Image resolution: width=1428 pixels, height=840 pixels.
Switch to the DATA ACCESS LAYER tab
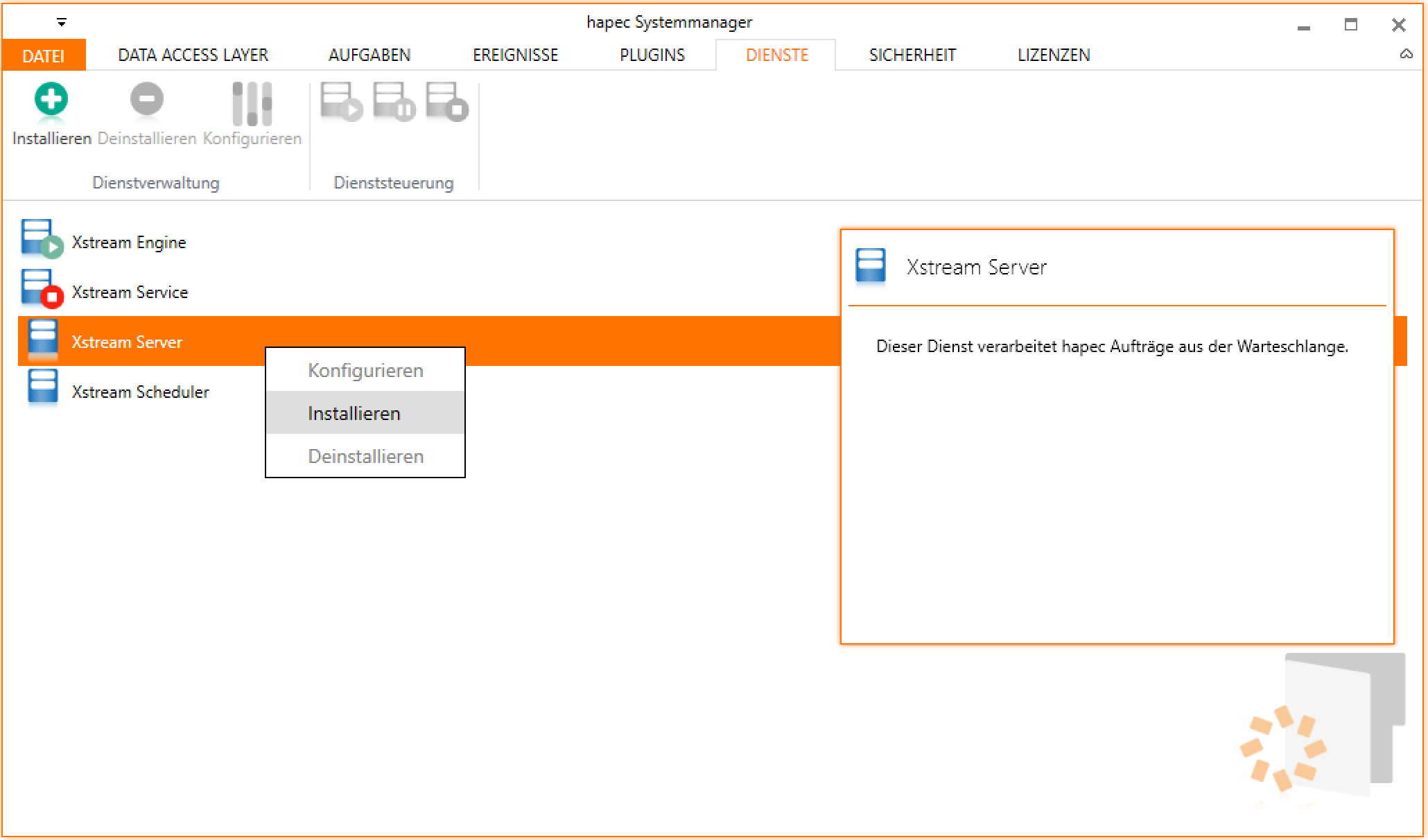[x=193, y=55]
